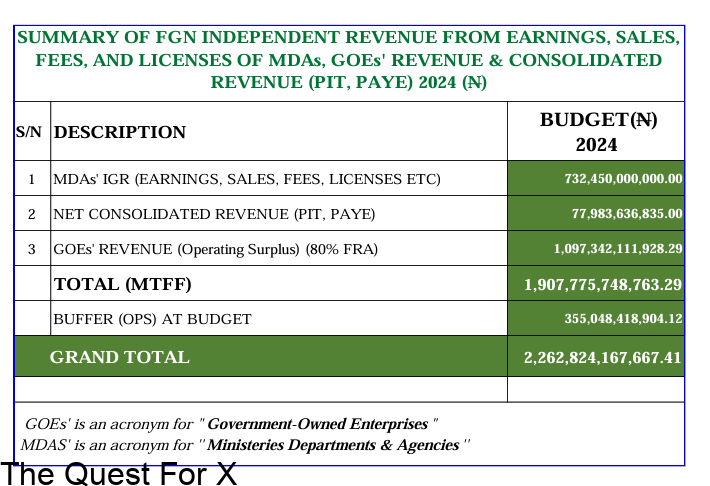Viewport: 710px width, 486px height.
Task: Select the 77,983,636,835.00 amount cell
Action: pyautogui.click(x=627, y=214)
